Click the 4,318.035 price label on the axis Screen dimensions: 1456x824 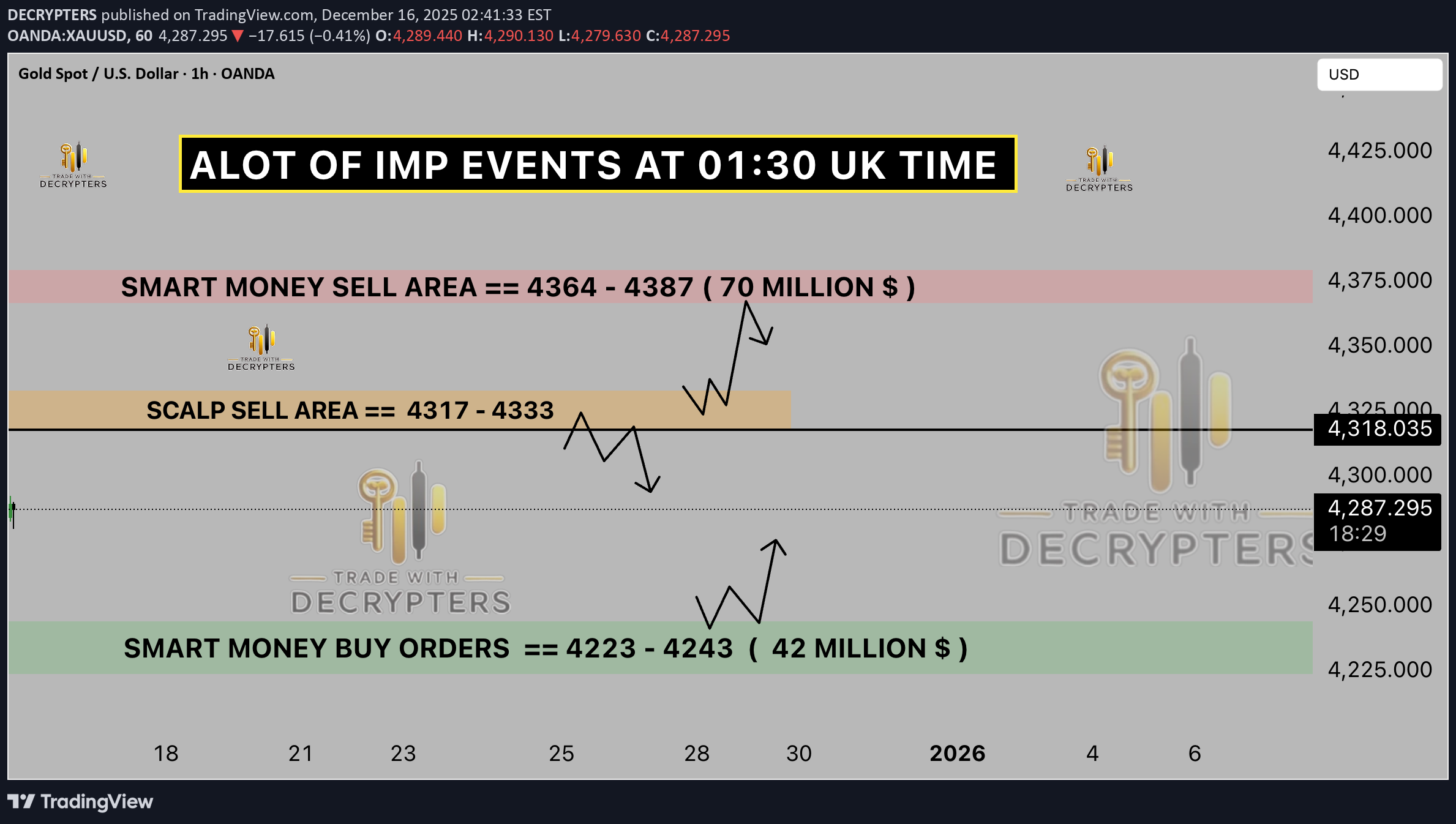pos(1378,429)
